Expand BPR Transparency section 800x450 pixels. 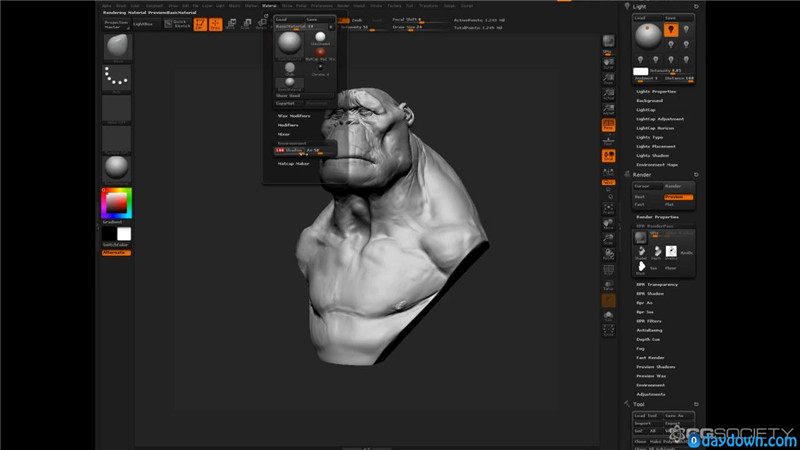pos(657,285)
